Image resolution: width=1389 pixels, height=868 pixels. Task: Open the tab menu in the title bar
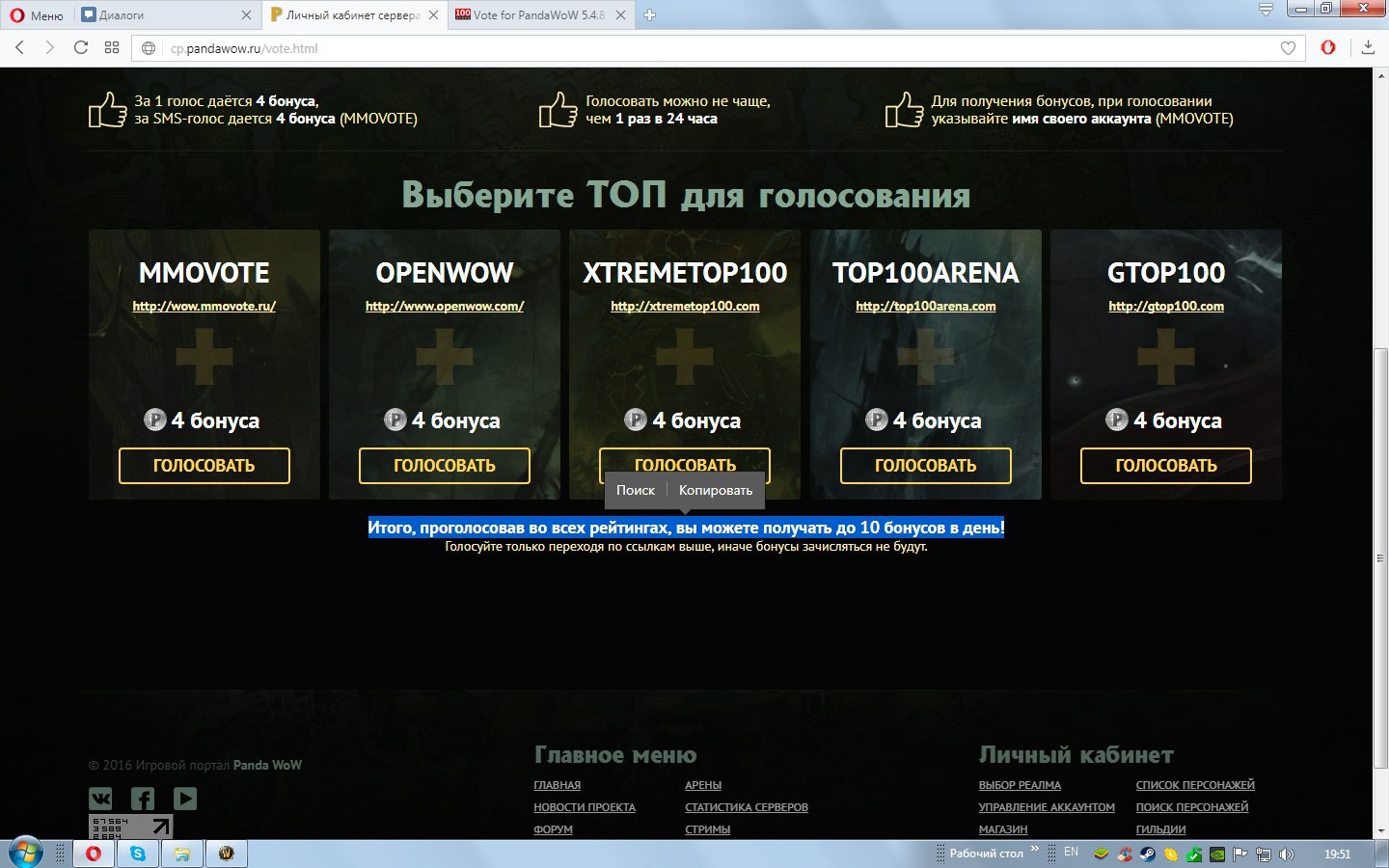click(1266, 10)
